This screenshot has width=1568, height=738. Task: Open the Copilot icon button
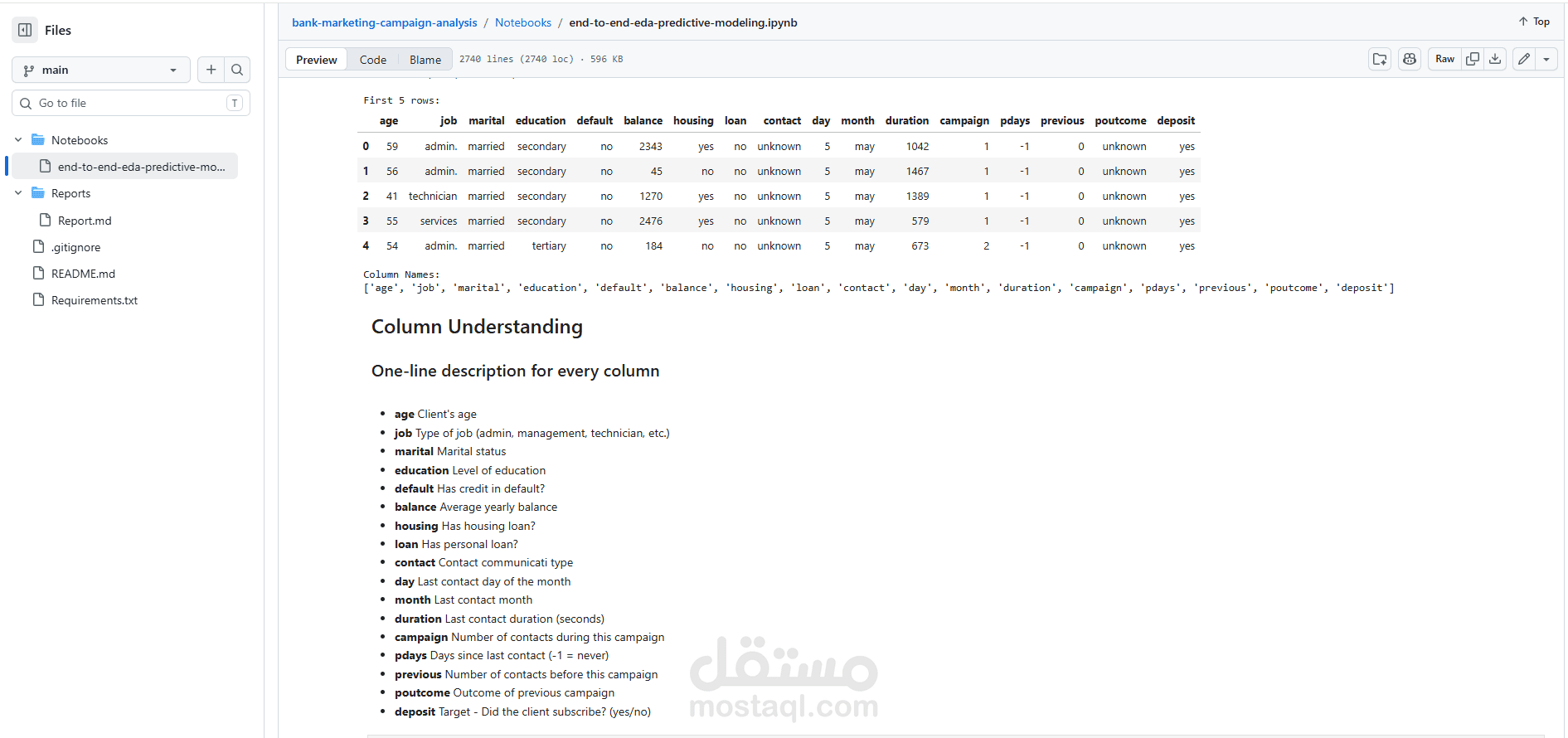point(1410,59)
